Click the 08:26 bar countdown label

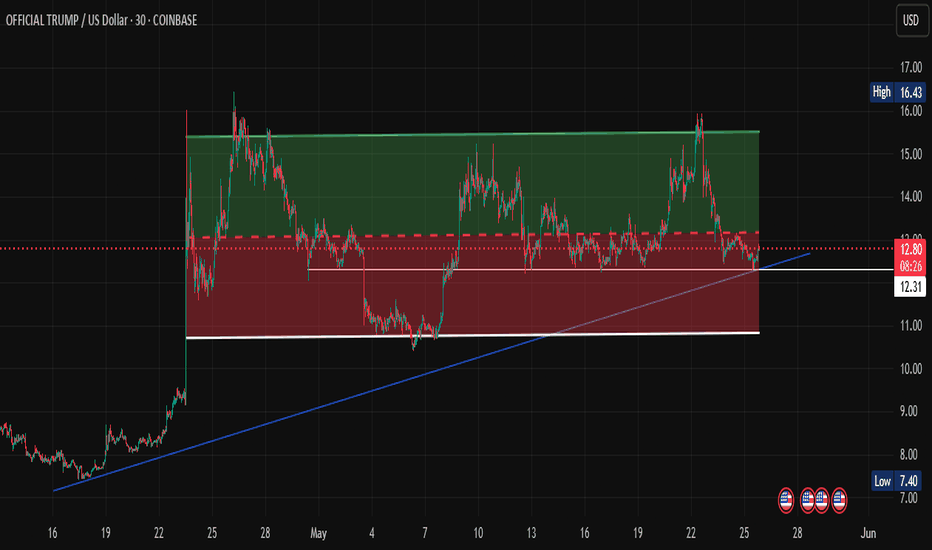[910, 266]
